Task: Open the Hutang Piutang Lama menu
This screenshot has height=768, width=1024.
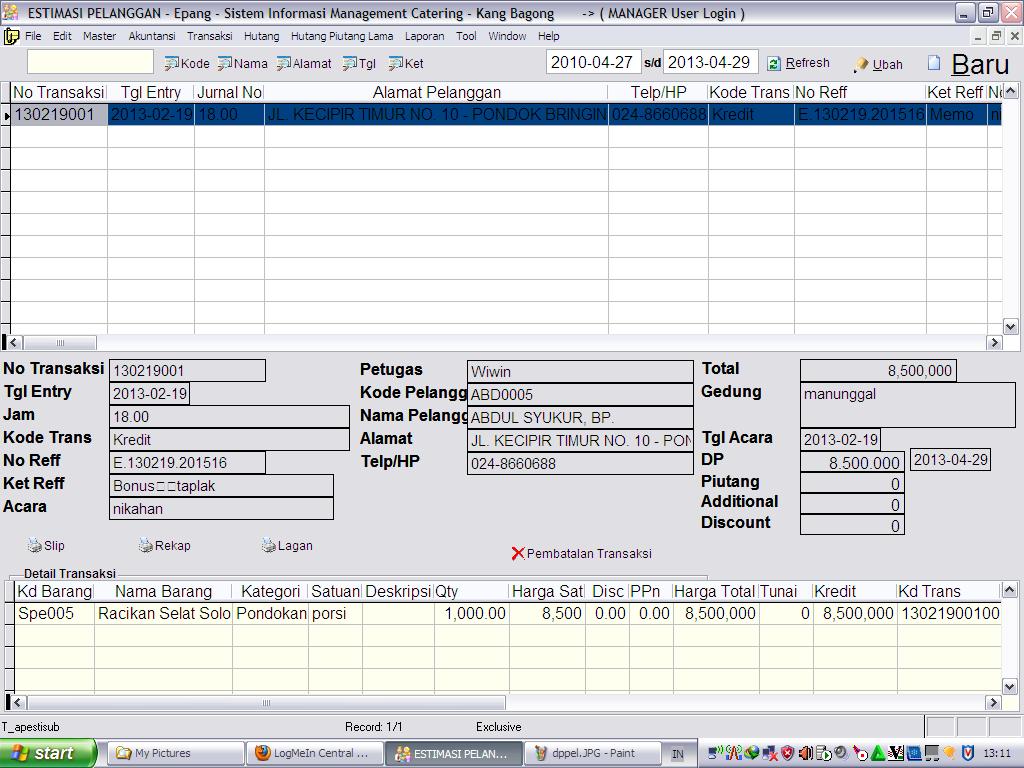Action: pos(341,36)
